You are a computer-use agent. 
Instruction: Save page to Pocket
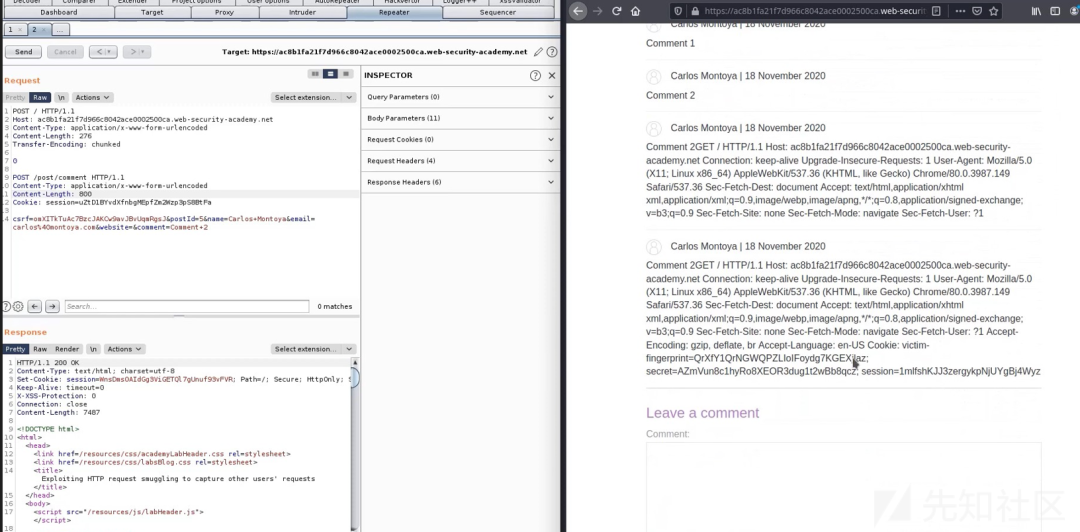point(977,11)
